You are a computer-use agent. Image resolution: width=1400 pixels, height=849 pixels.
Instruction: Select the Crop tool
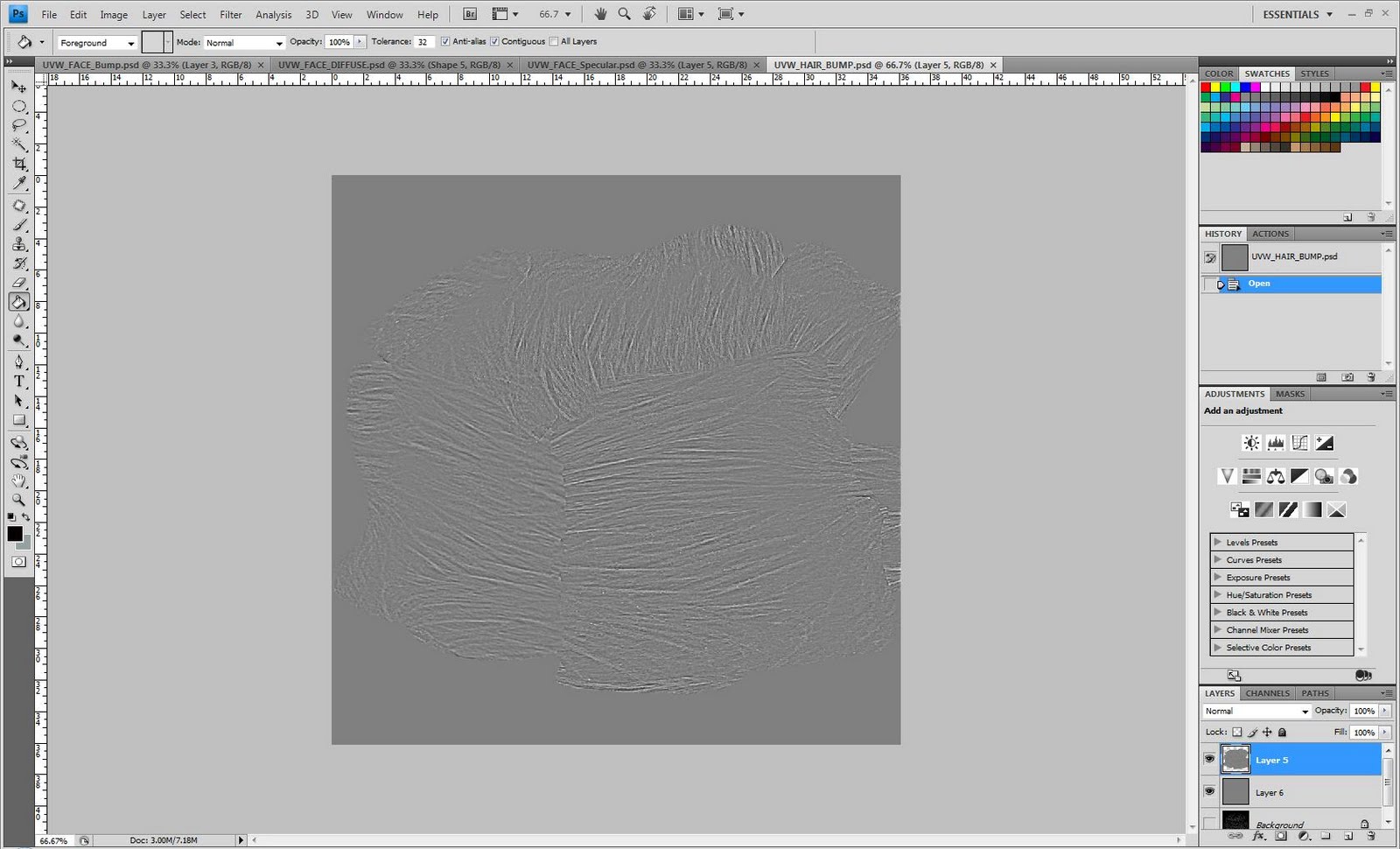coord(18,164)
